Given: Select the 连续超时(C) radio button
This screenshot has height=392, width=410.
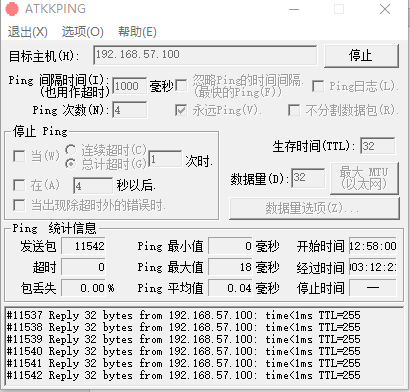Looking at the screenshot, I should coord(70,150).
